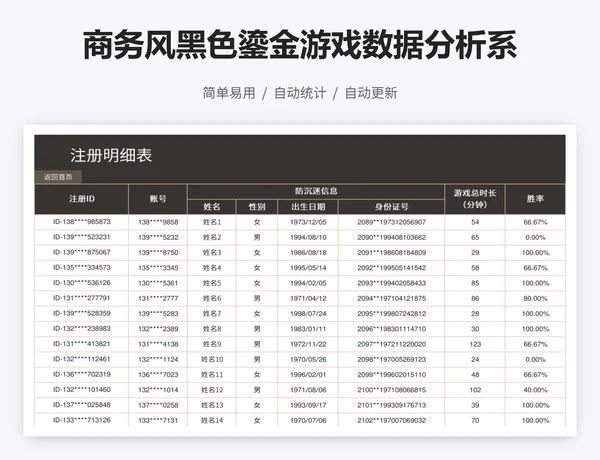This screenshot has height=460, width=600.
Task: Click account cell 138****9858
Action: [158, 222]
